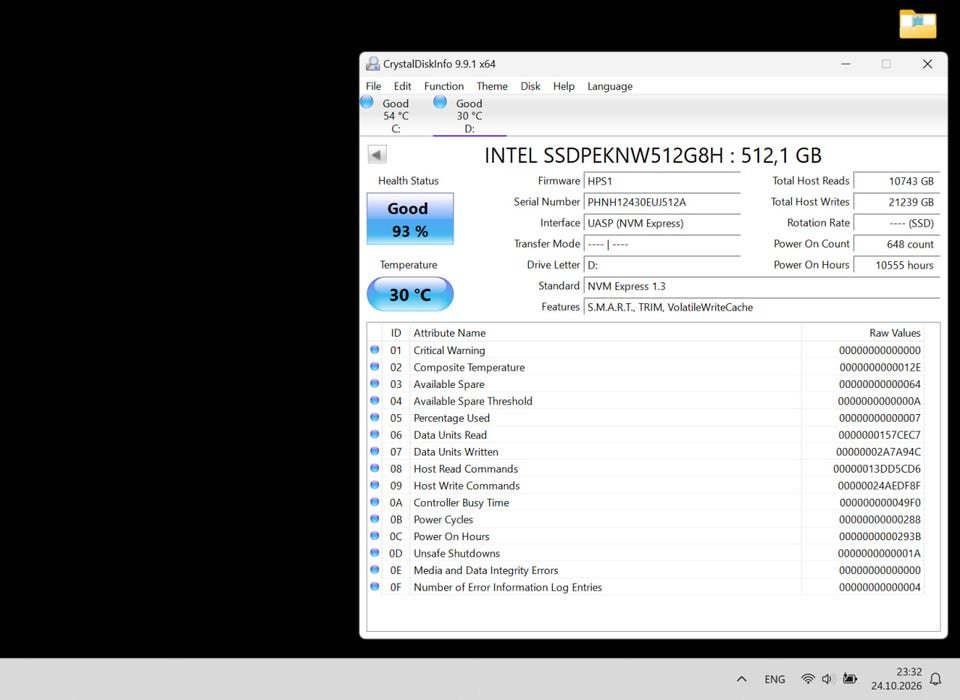Open the Language menu
This screenshot has height=700, width=960.
tap(610, 86)
